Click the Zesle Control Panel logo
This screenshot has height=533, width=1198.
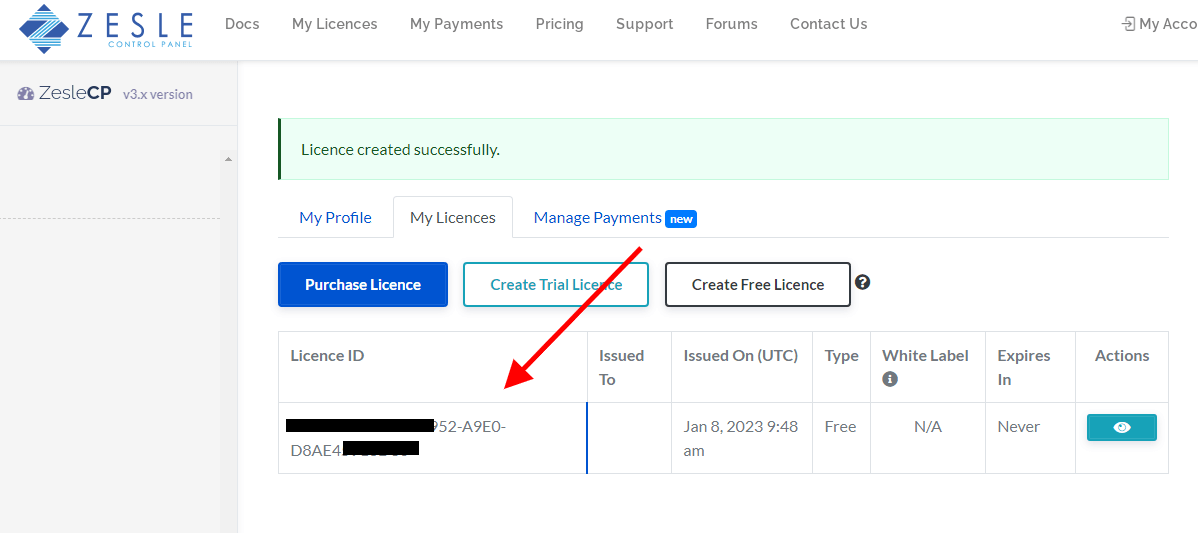point(106,28)
